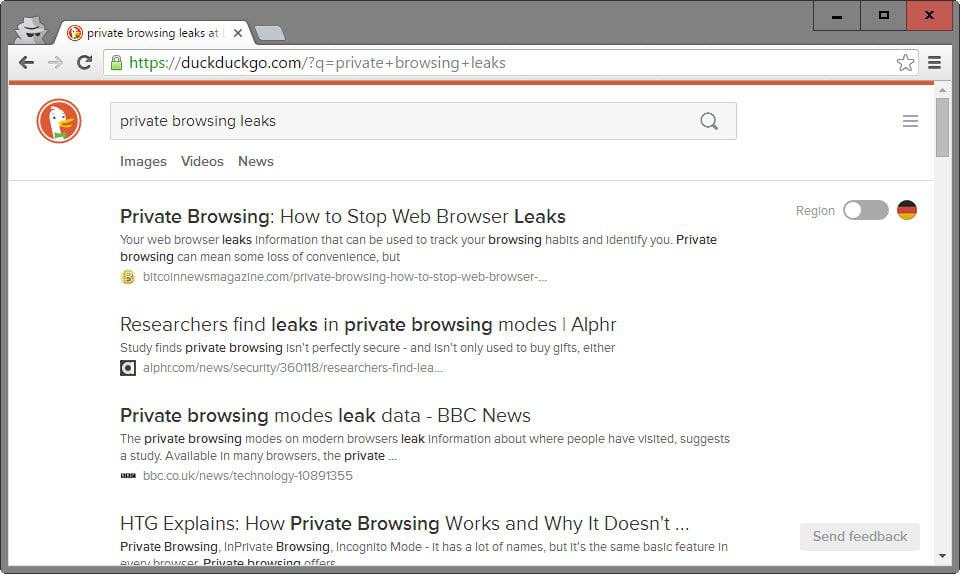This screenshot has height=574, width=960.
Task: Switch to Images results
Action: point(143,162)
